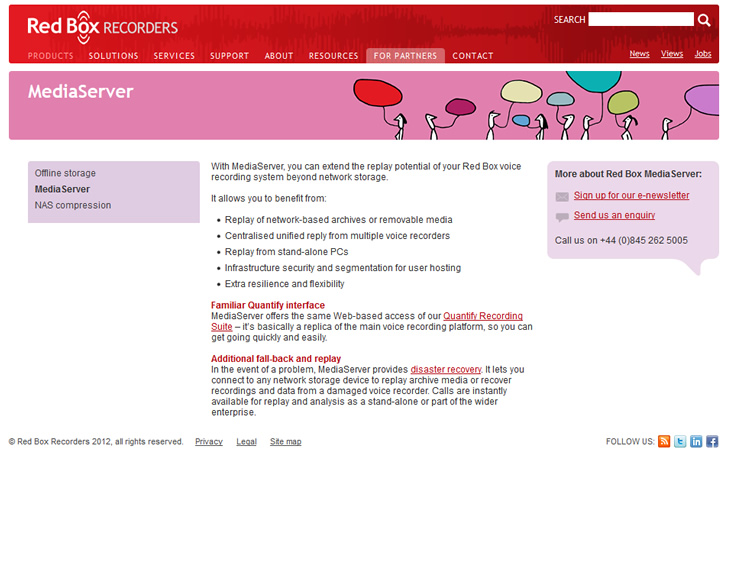Image resolution: width=729 pixels, height=562 pixels.
Task: Click the Additional fall-back and replay heading
Action: pos(276,359)
